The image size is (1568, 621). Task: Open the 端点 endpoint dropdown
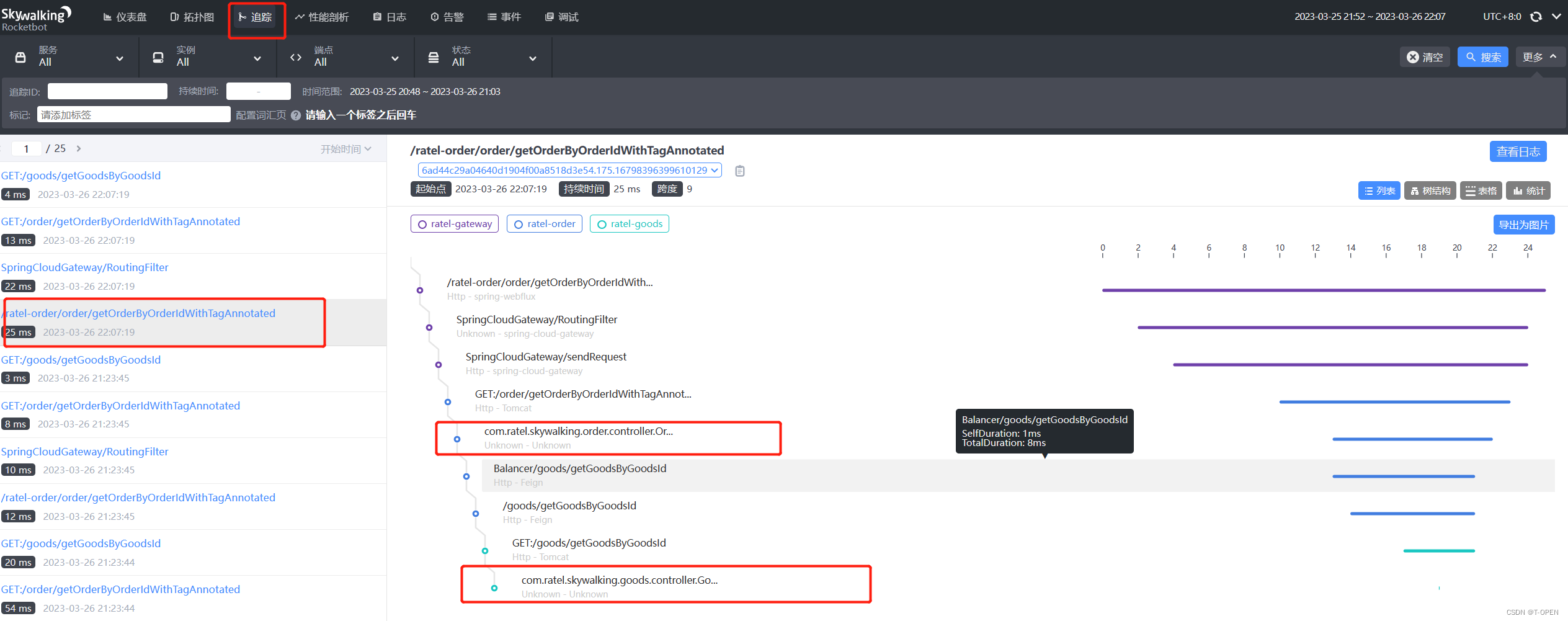point(345,57)
